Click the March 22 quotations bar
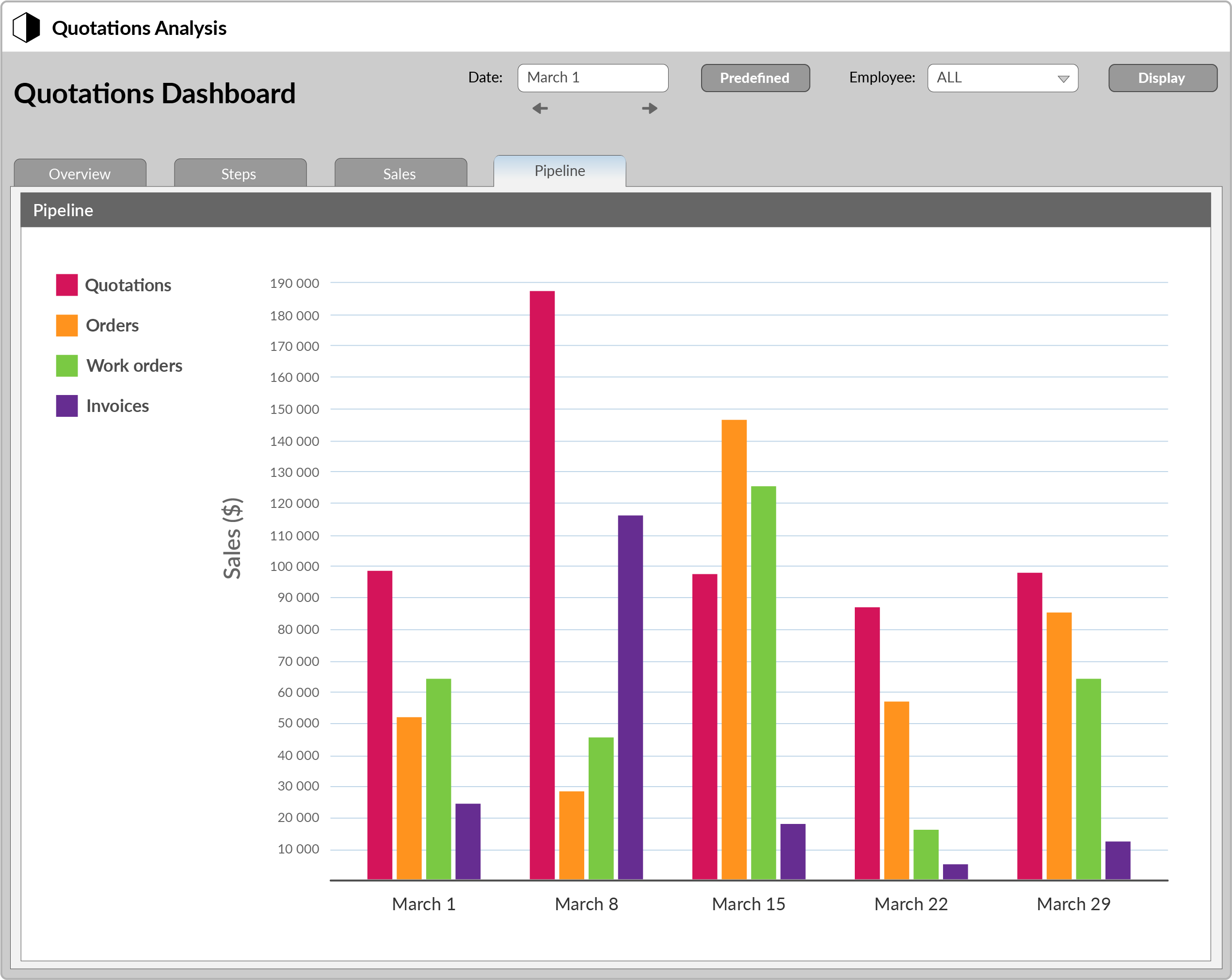 click(x=867, y=743)
